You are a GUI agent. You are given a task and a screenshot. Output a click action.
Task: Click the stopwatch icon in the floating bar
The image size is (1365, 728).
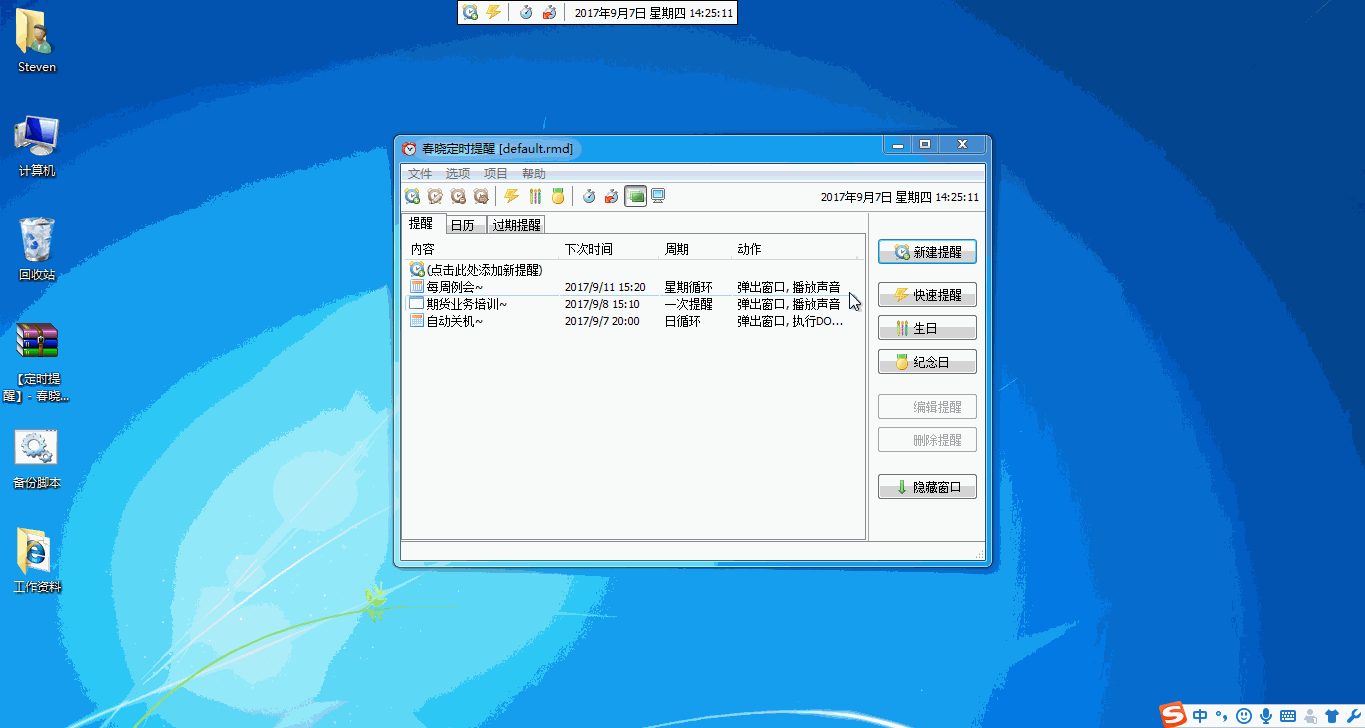[526, 12]
